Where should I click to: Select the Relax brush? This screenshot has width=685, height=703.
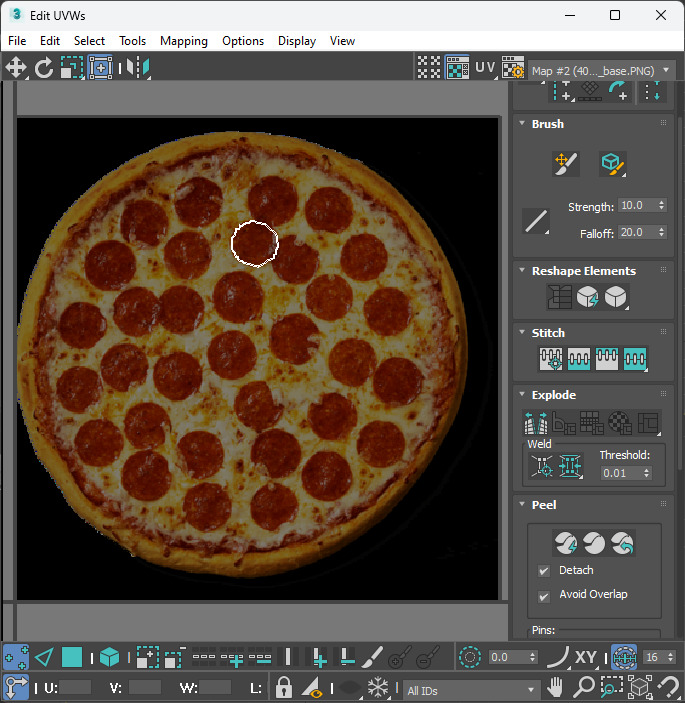point(612,164)
